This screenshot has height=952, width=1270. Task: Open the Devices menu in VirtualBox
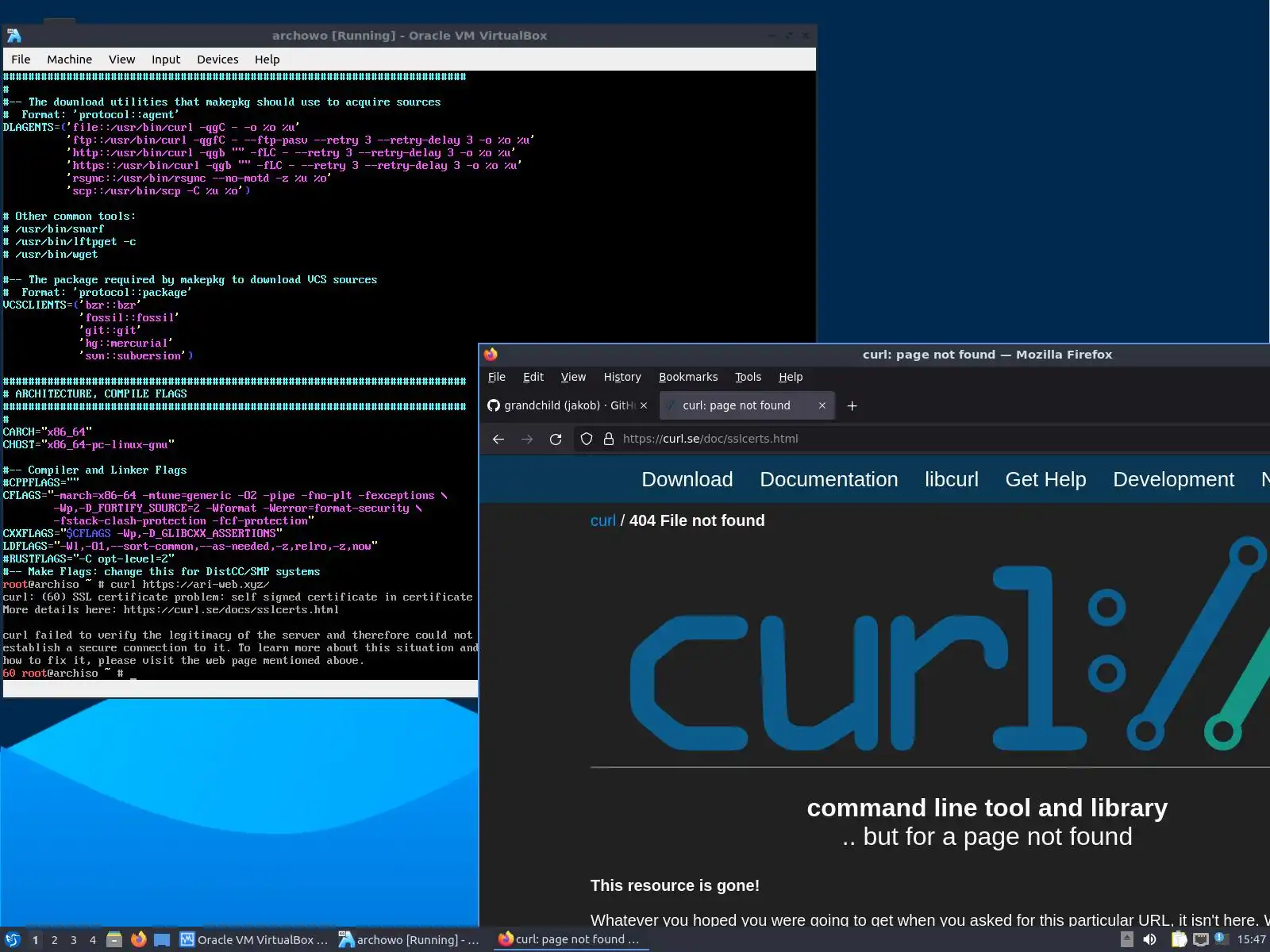coord(217,59)
